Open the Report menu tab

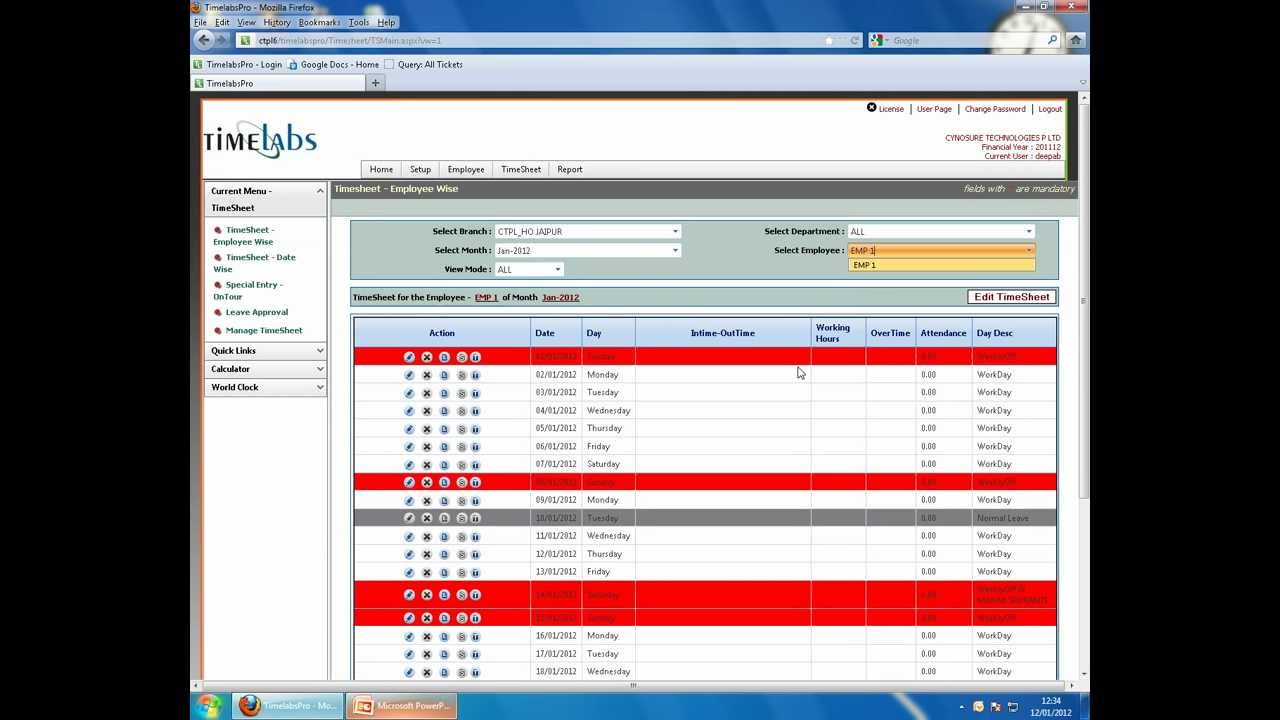click(x=570, y=170)
